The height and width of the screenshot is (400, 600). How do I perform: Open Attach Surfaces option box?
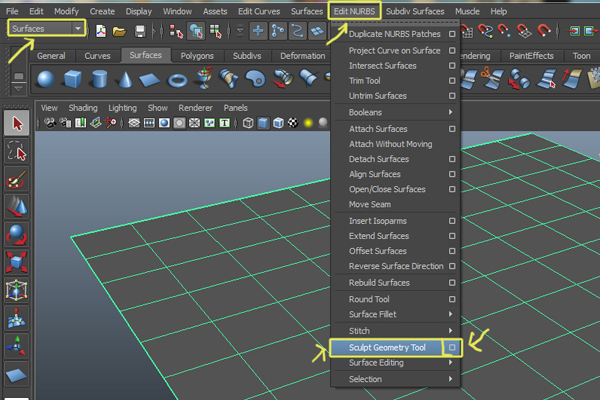(452, 129)
